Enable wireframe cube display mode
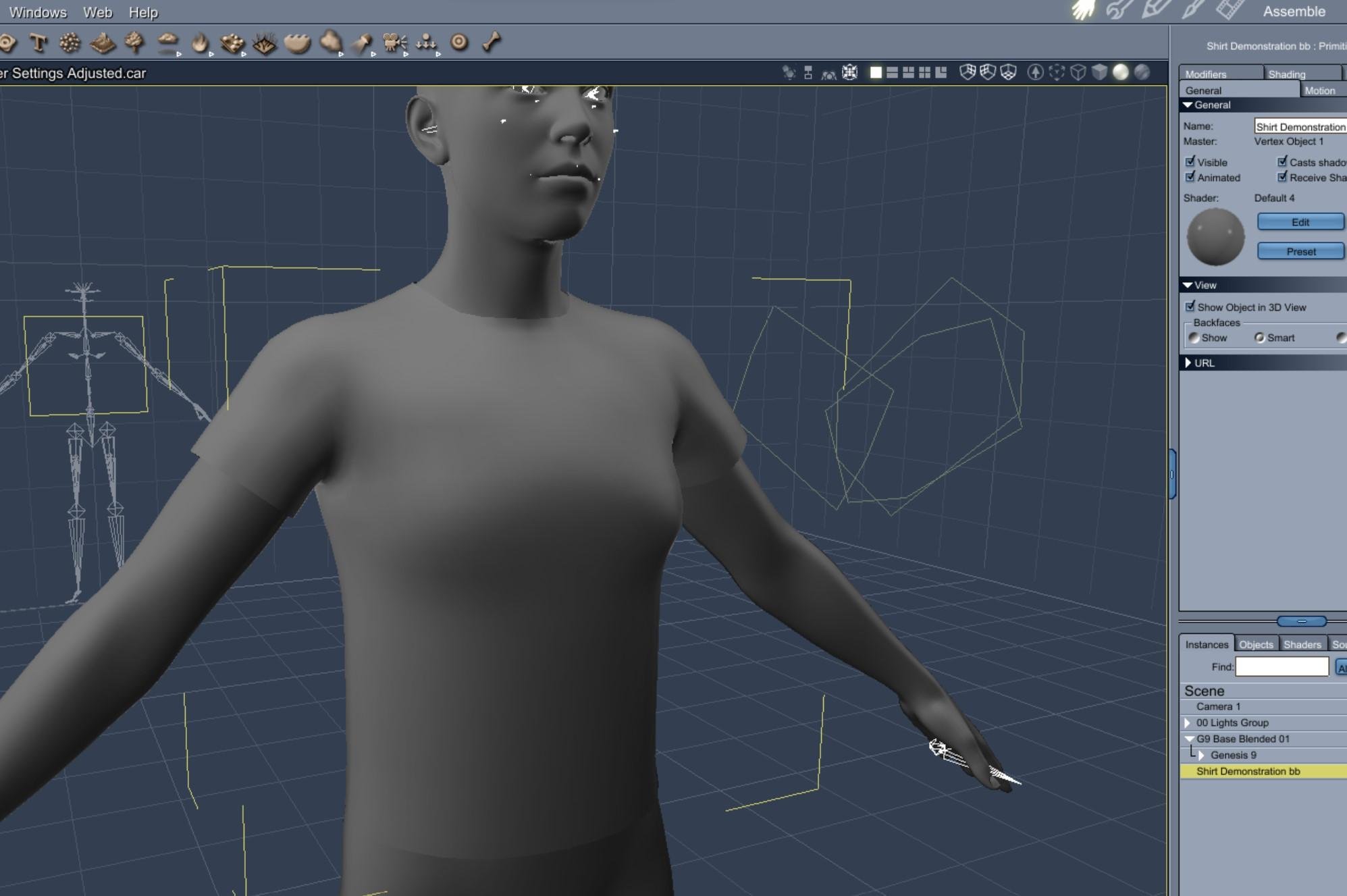Screen dimensions: 1347x896 click(x=1078, y=72)
